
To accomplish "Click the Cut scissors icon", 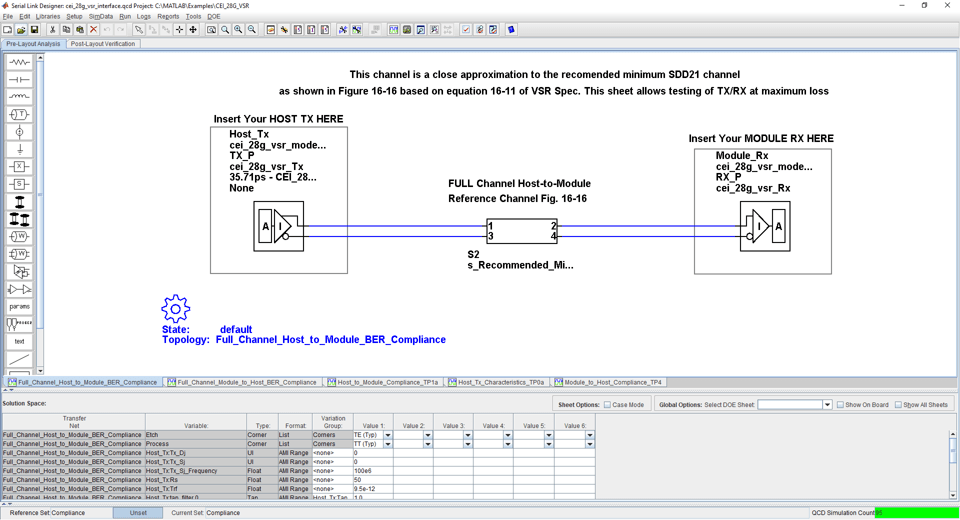I will point(52,30).
